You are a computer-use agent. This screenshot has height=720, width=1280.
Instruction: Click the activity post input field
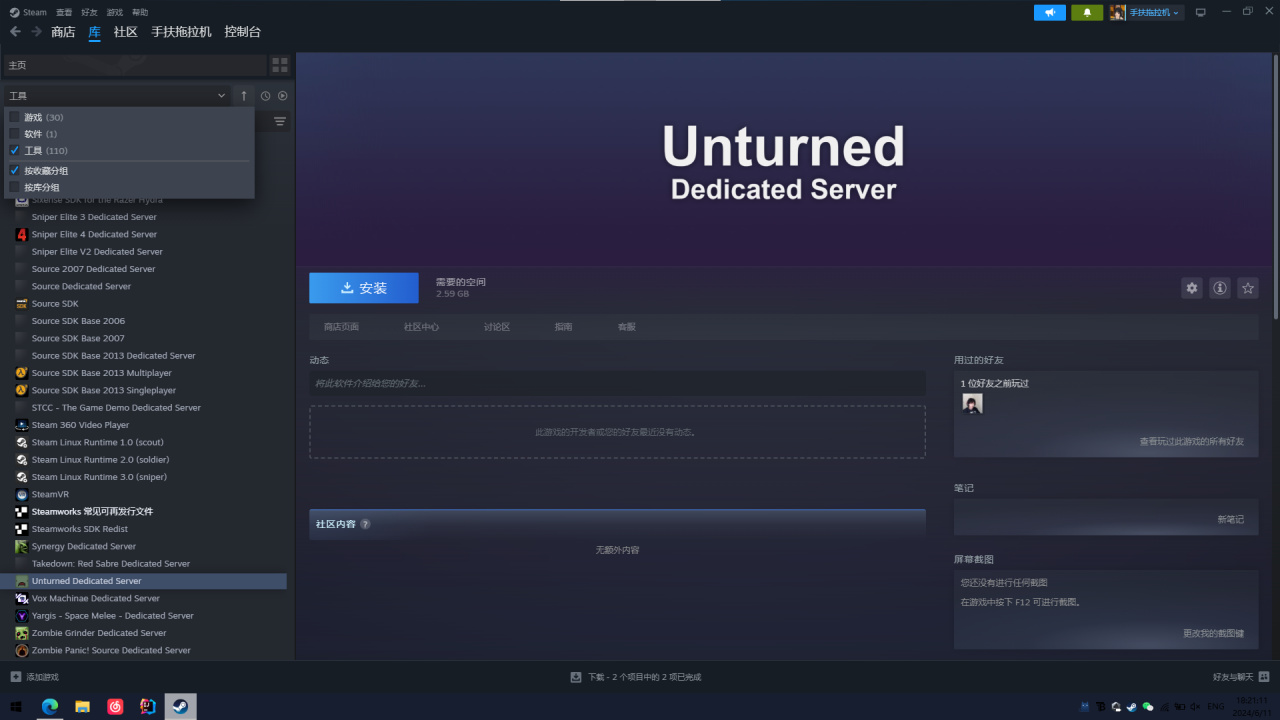click(617, 383)
